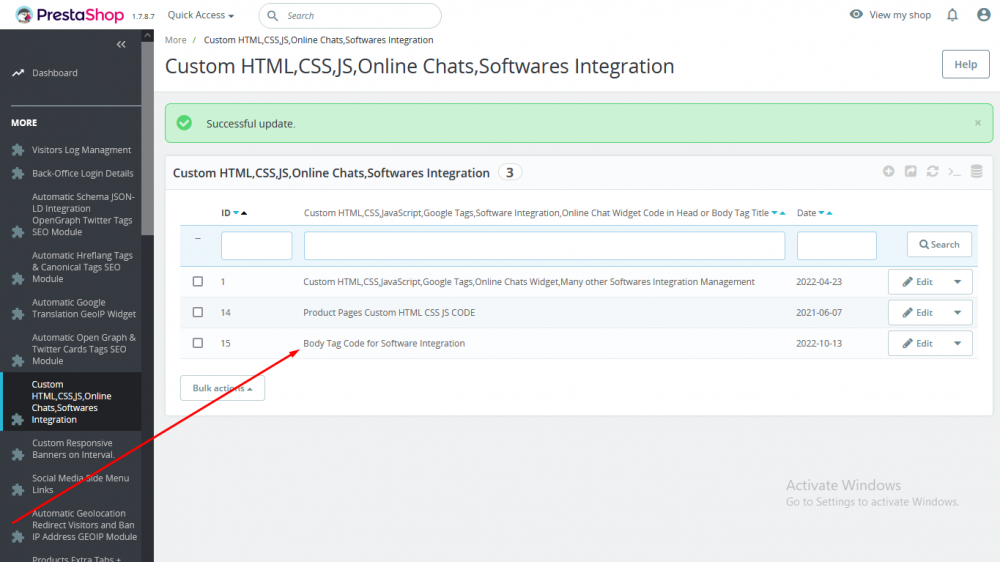This screenshot has width=1000, height=562.
Task: Click the export to SQL Manager database icon
Action: pos(976,171)
